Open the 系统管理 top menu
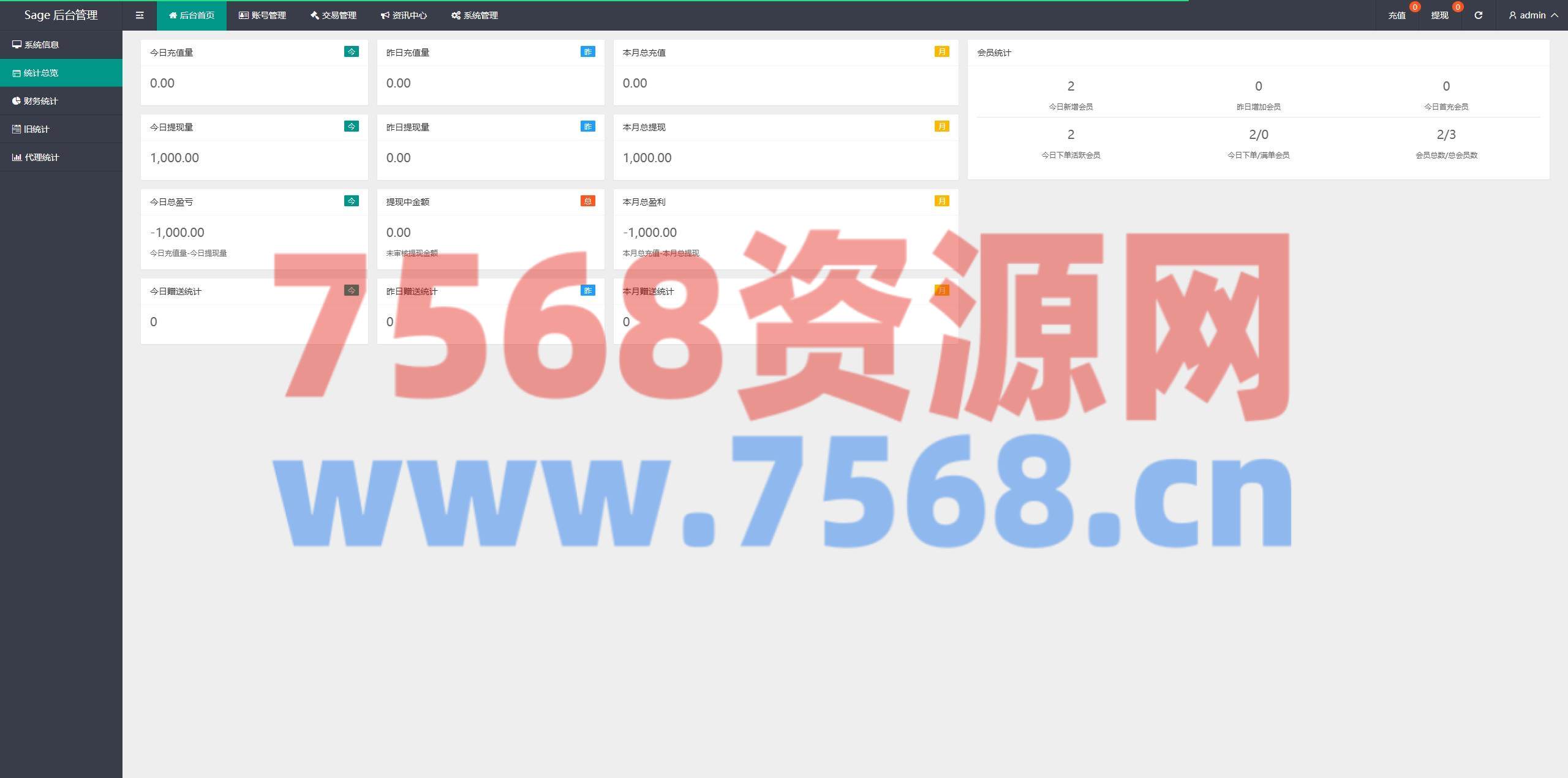The image size is (1568, 778). click(475, 15)
